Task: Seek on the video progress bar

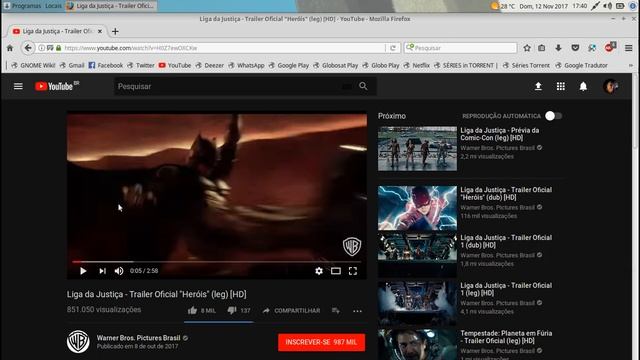Action: coord(217,262)
